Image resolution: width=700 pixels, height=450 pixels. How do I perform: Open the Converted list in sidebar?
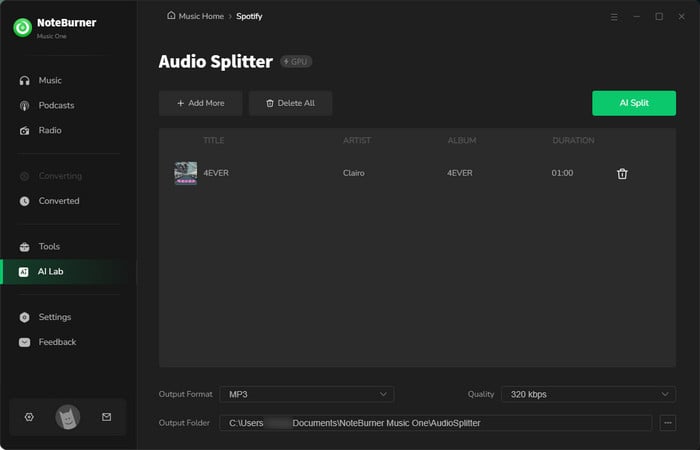pos(58,201)
